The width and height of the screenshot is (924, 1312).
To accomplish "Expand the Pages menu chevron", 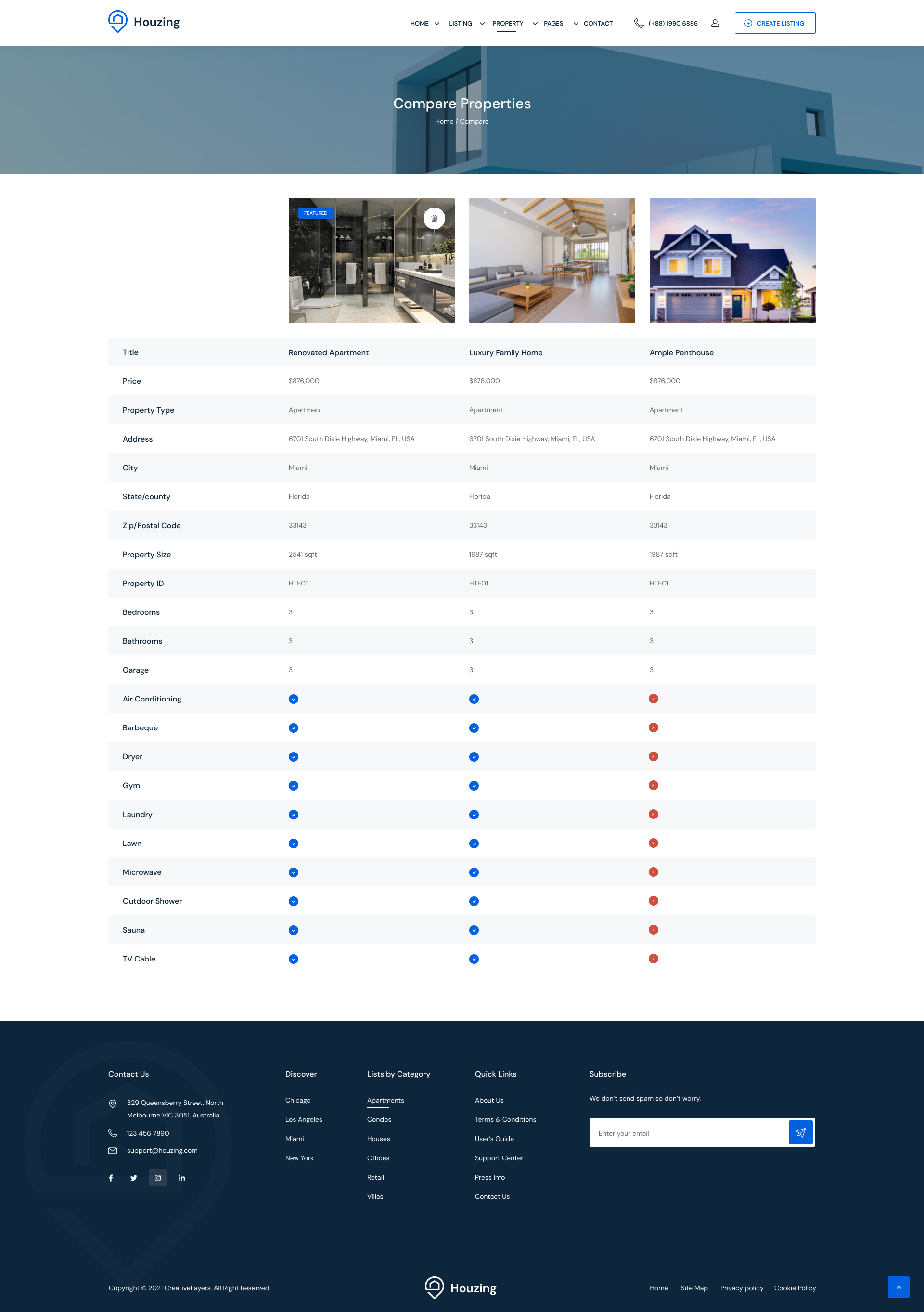I will click(x=576, y=24).
